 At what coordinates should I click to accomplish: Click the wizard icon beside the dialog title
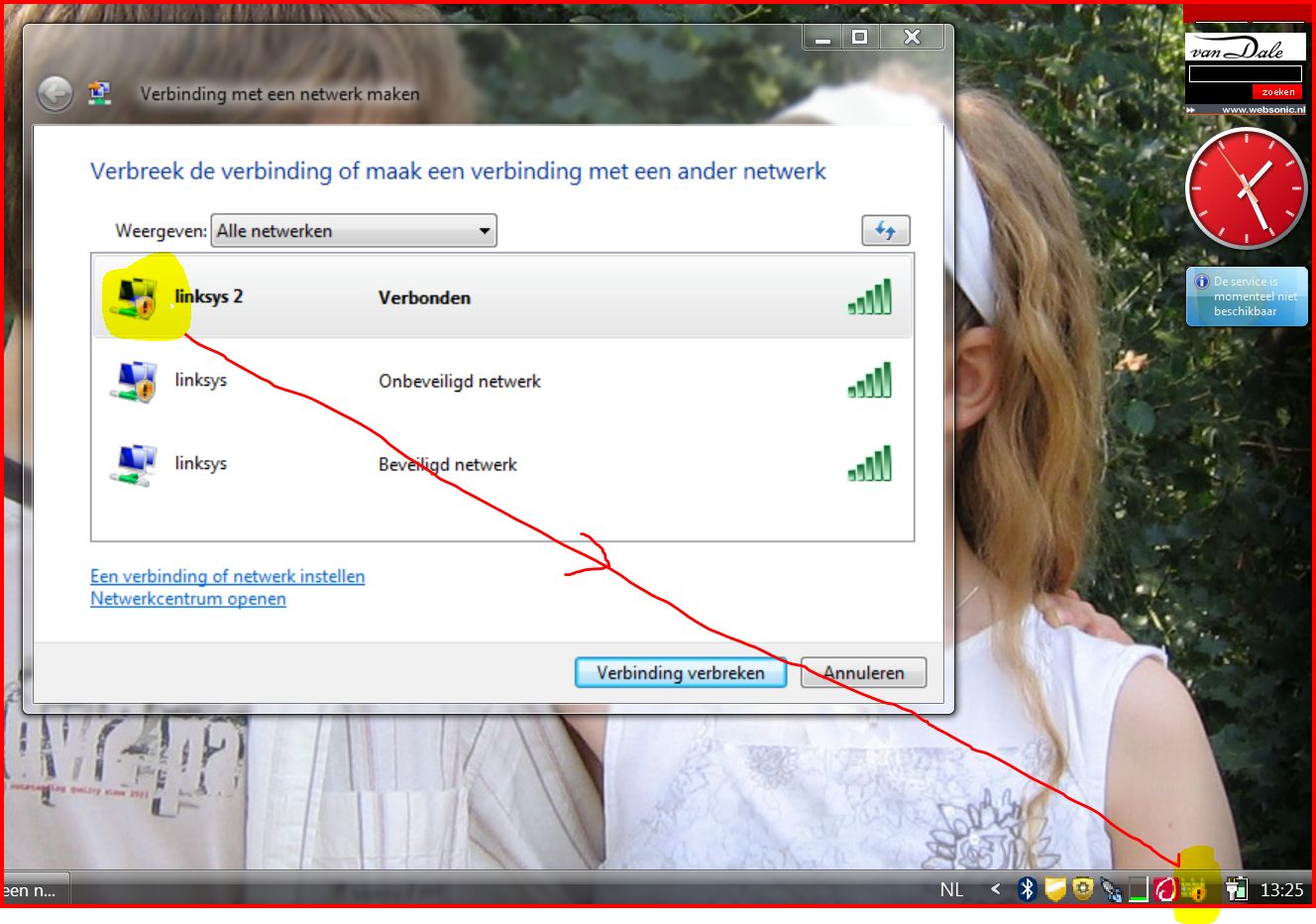point(99,93)
